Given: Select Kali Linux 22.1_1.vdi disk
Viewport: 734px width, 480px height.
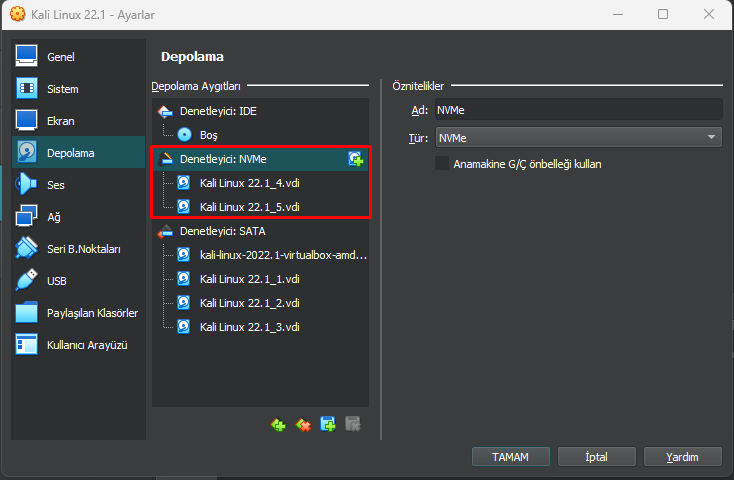Looking at the screenshot, I should point(261,279).
